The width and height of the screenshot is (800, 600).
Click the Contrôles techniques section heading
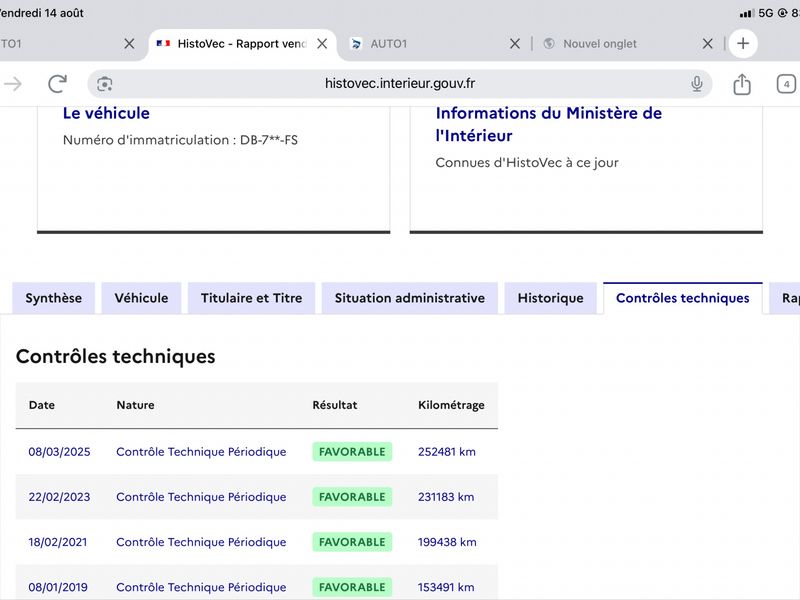point(116,356)
